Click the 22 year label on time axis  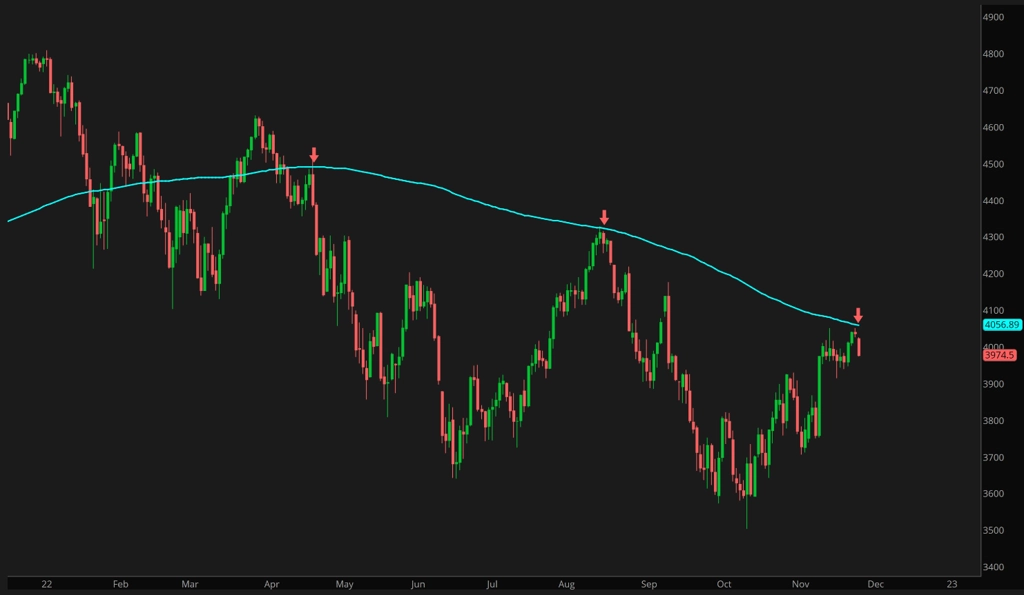coord(46,584)
